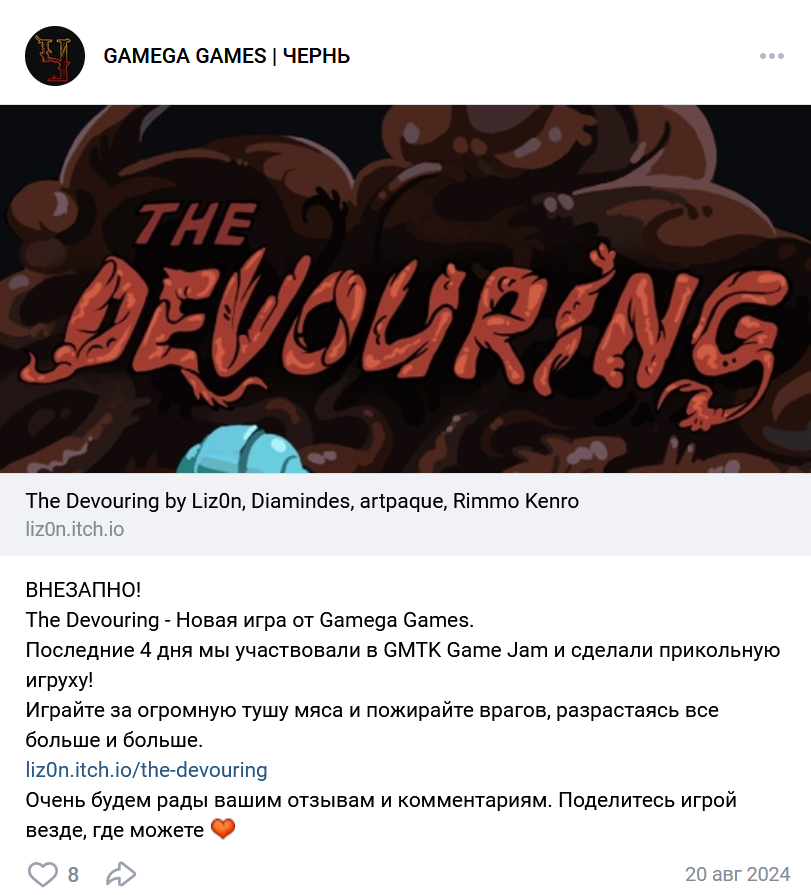Click the line starting "Играйте за огромную"
This screenshot has width=811, height=895.
tap(372, 725)
